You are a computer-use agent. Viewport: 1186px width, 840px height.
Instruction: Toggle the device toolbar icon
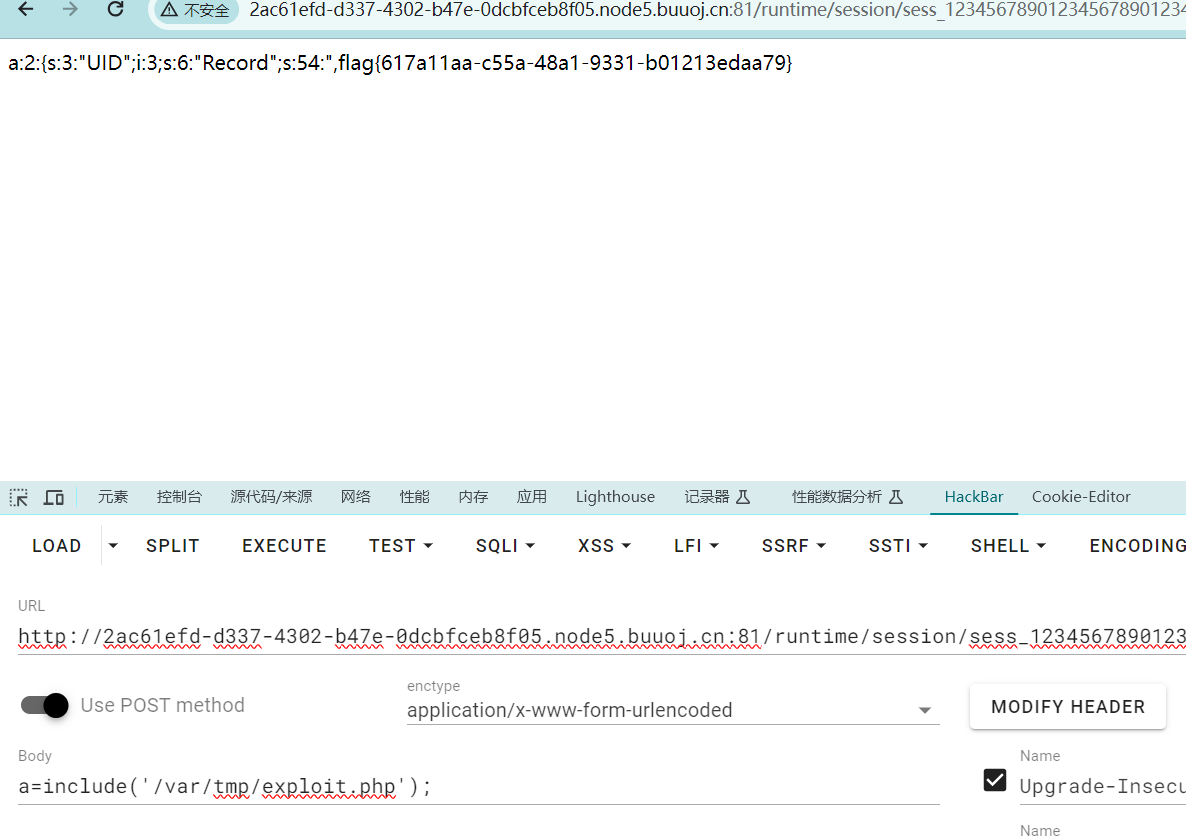pyautogui.click(x=54, y=497)
